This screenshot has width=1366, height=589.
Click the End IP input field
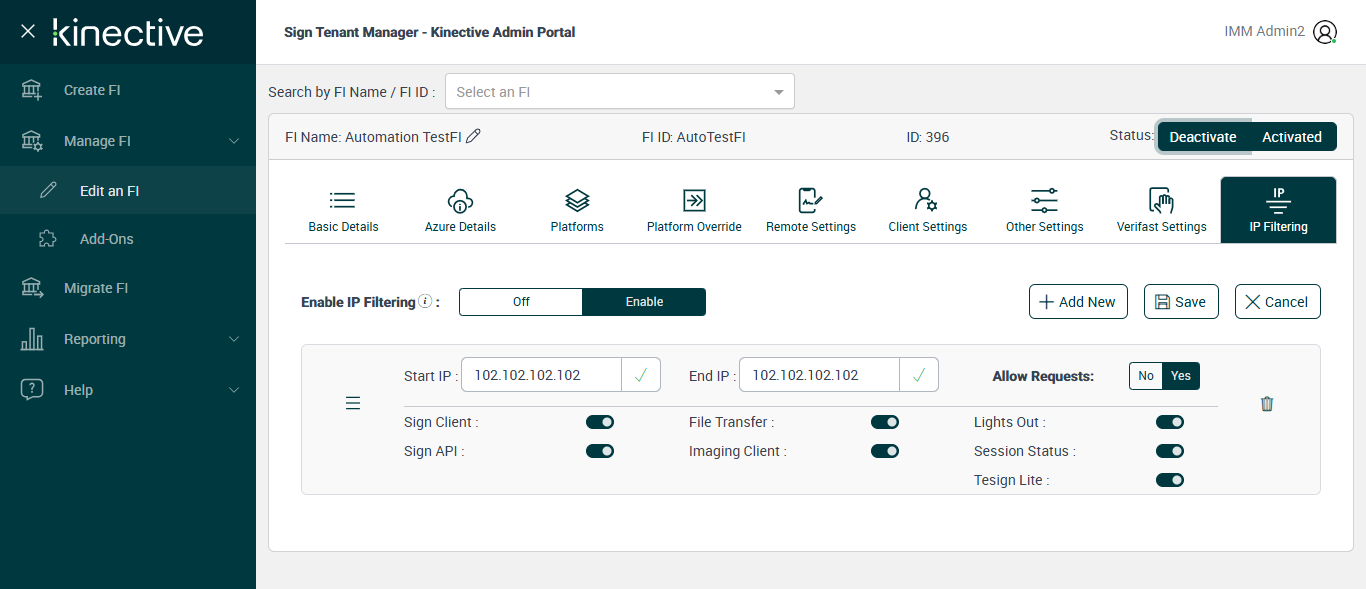pos(819,375)
